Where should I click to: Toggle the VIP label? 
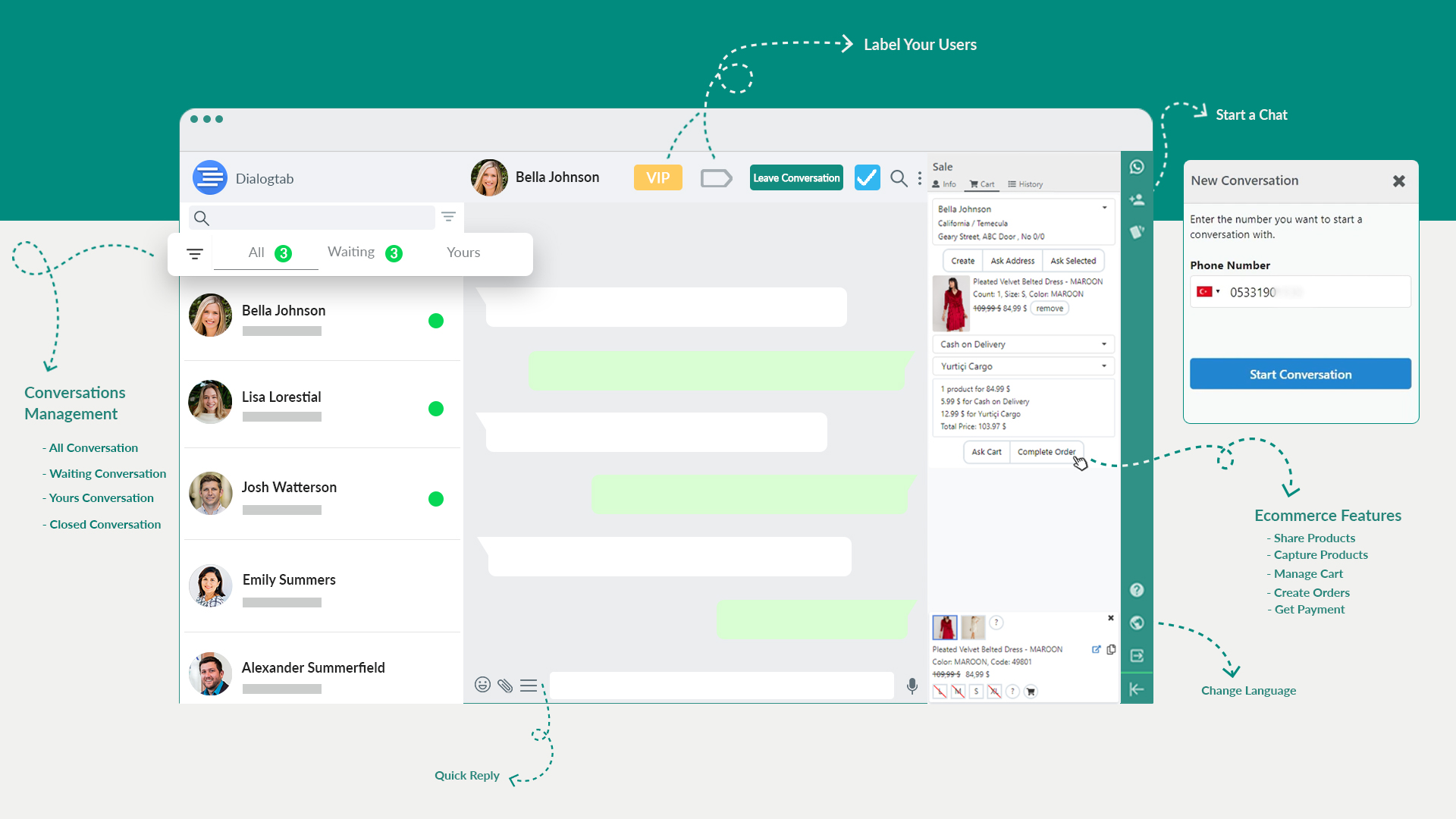(x=657, y=177)
